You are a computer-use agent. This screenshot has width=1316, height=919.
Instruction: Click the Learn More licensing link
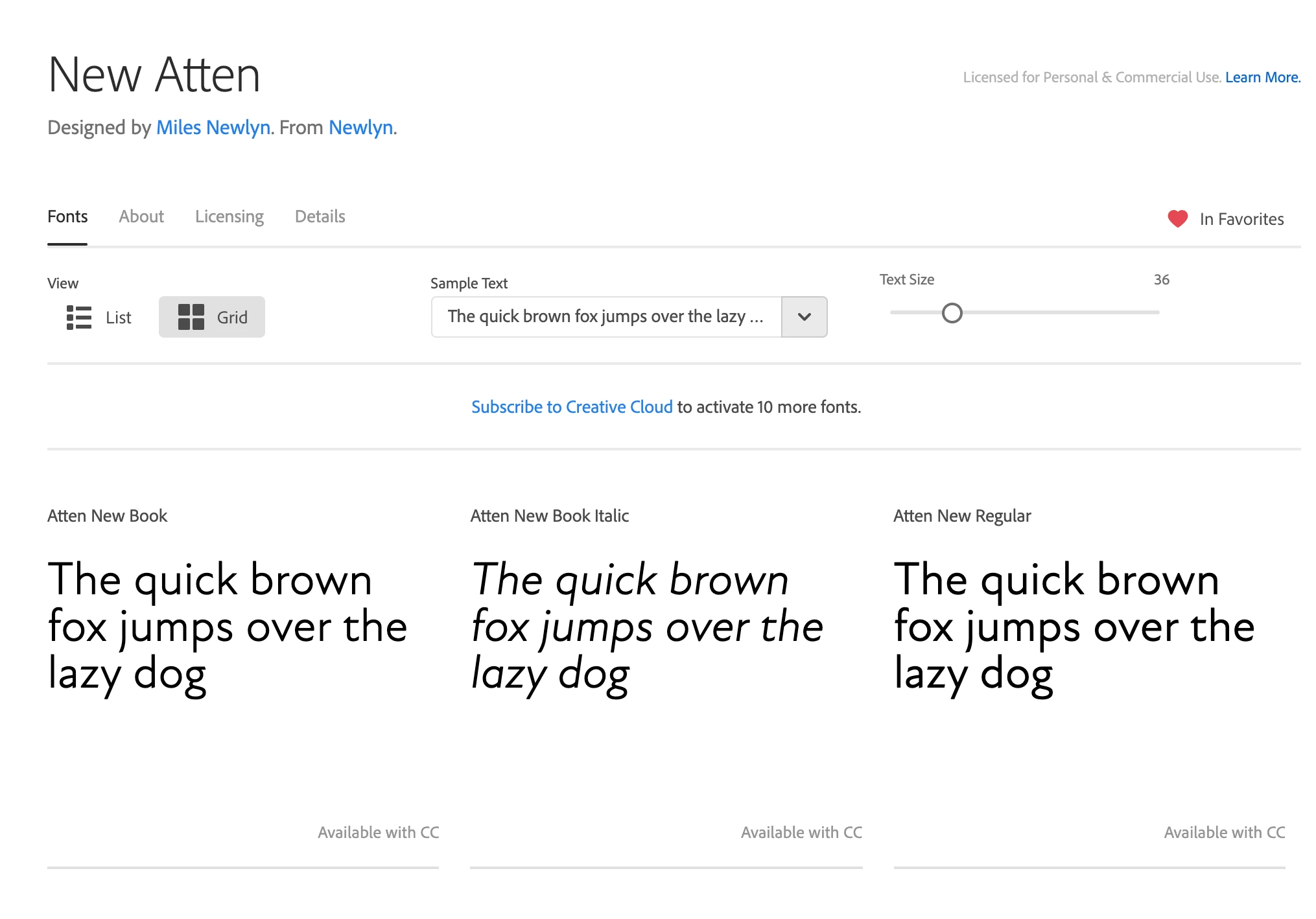click(1262, 78)
